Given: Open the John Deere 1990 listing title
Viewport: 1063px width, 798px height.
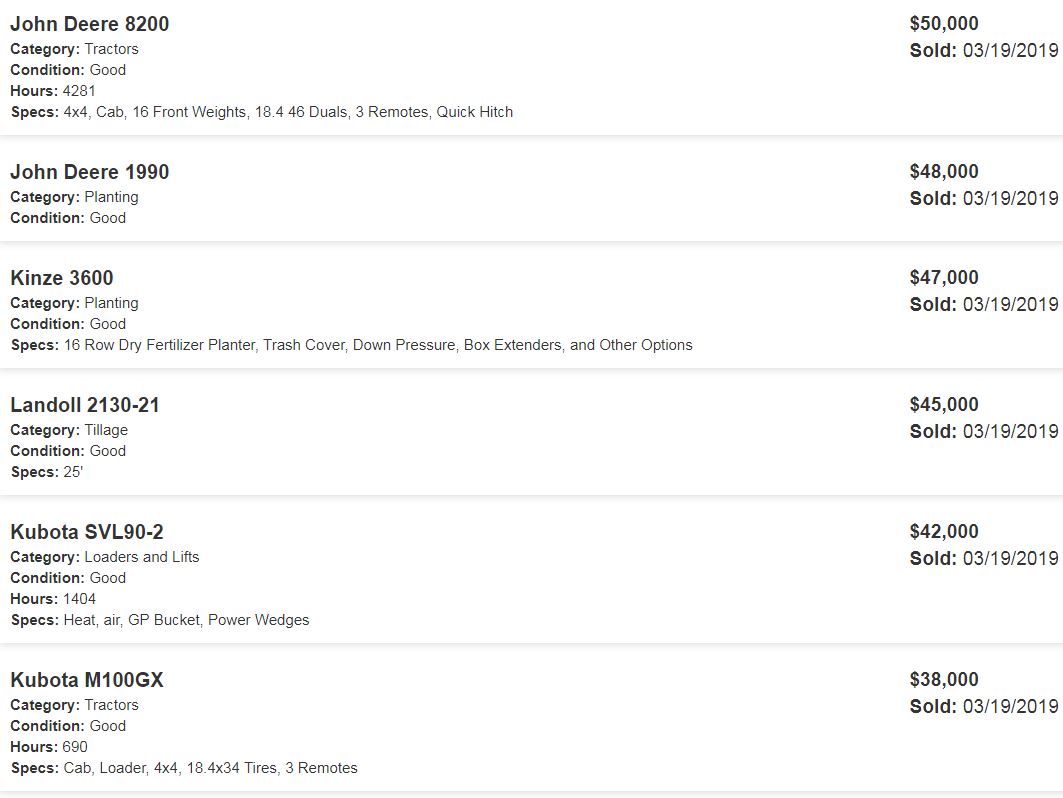Looking at the screenshot, I should click(x=90, y=172).
